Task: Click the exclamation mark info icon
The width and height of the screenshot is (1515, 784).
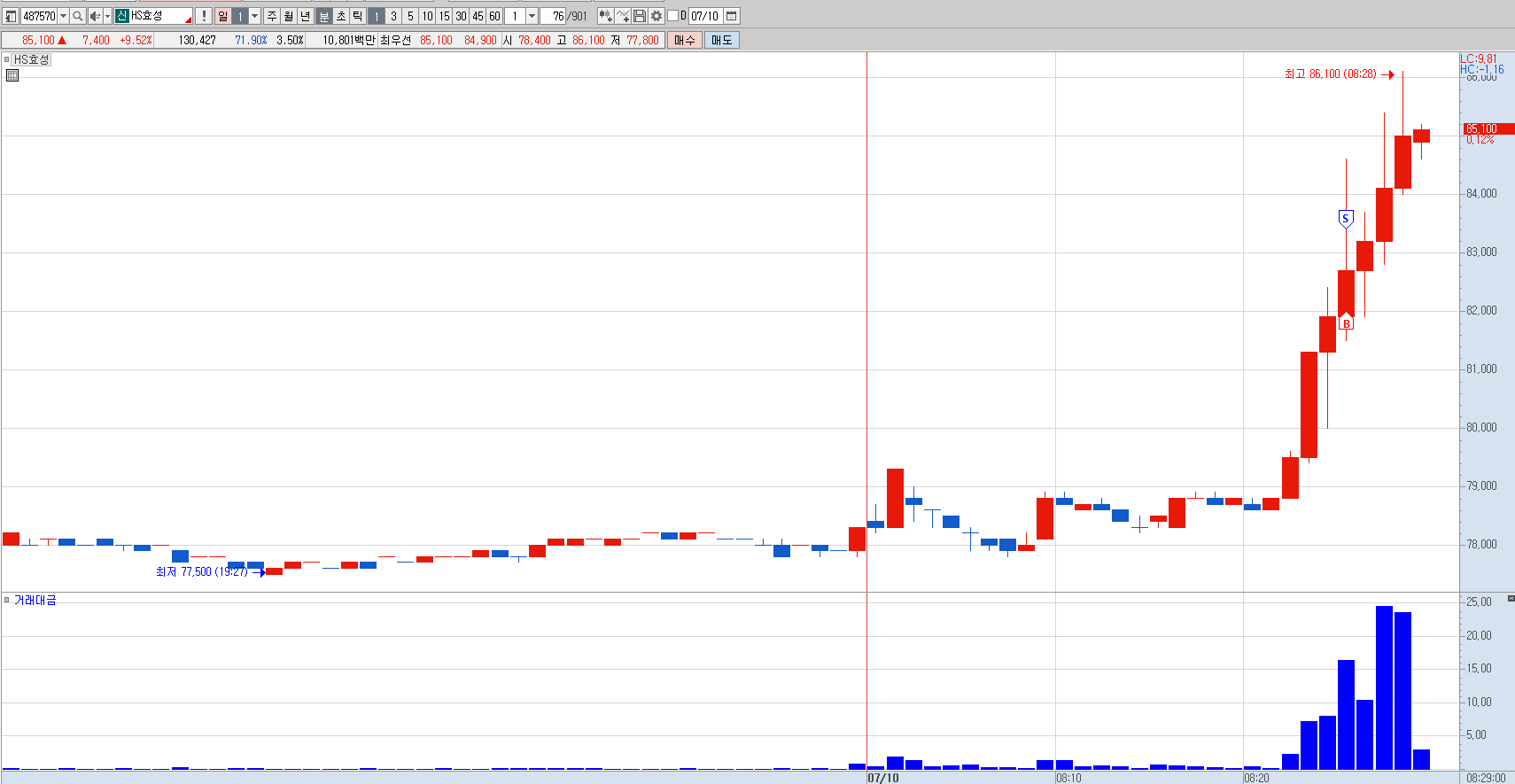Action: [x=204, y=16]
